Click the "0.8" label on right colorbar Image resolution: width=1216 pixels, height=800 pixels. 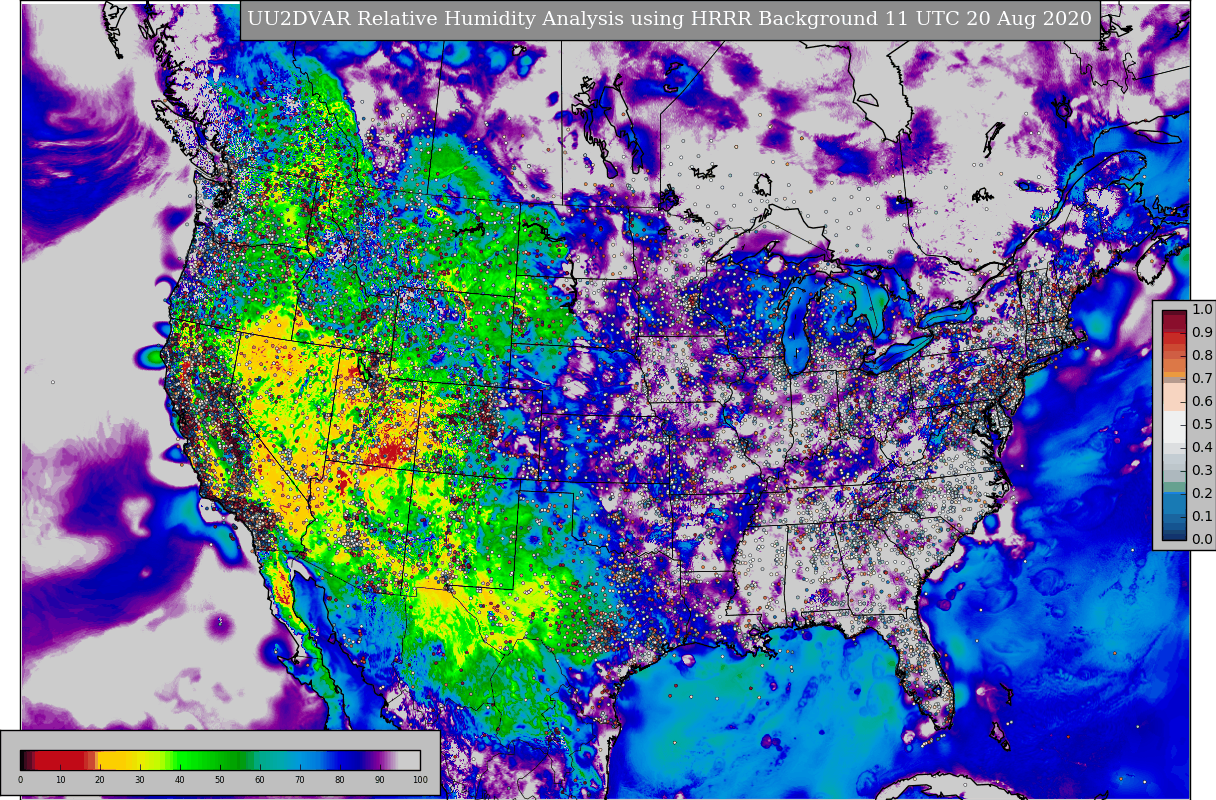point(1202,356)
